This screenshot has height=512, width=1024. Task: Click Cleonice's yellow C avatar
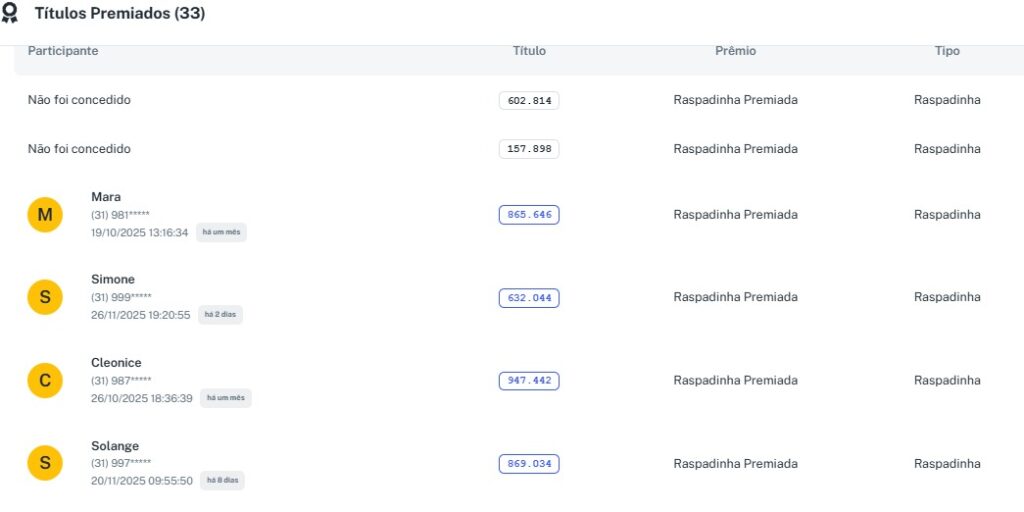(x=45, y=380)
